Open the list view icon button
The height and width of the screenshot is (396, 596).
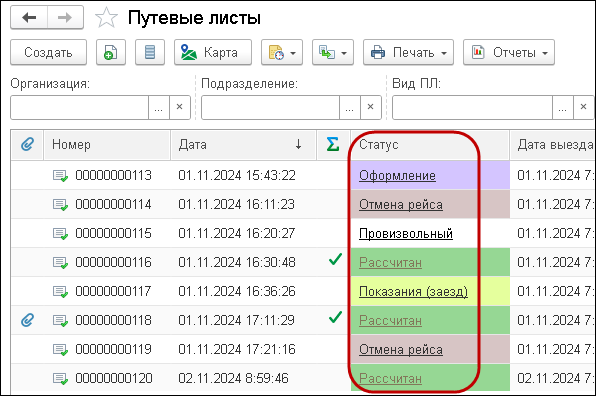tap(150, 52)
